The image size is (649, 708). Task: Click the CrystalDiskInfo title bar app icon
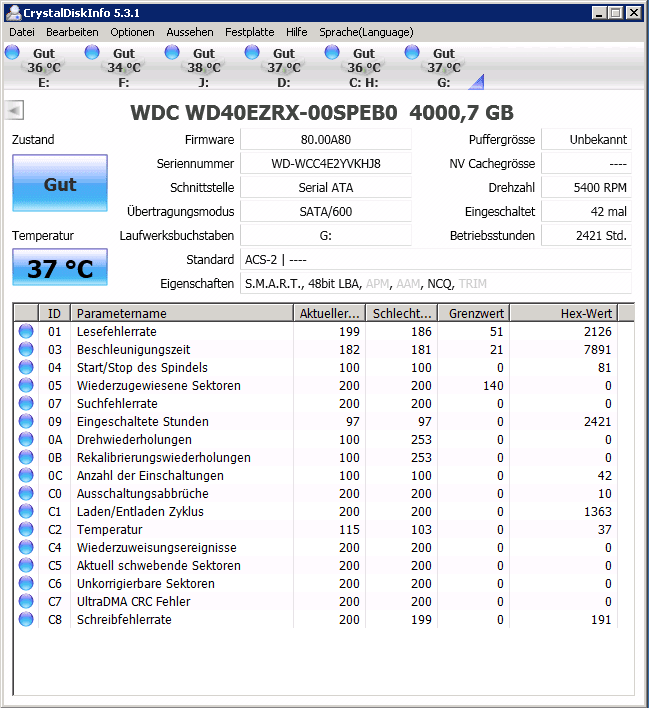[x=14, y=13]
